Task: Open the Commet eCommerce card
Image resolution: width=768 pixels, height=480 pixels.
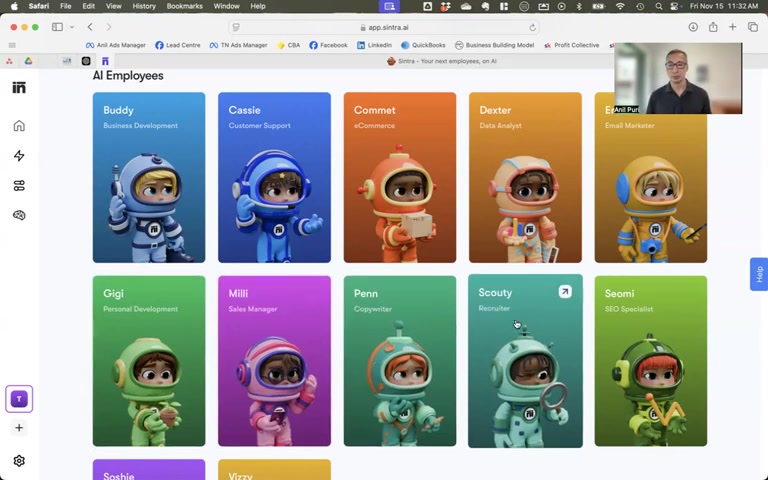Action: [x=400, y=177]
